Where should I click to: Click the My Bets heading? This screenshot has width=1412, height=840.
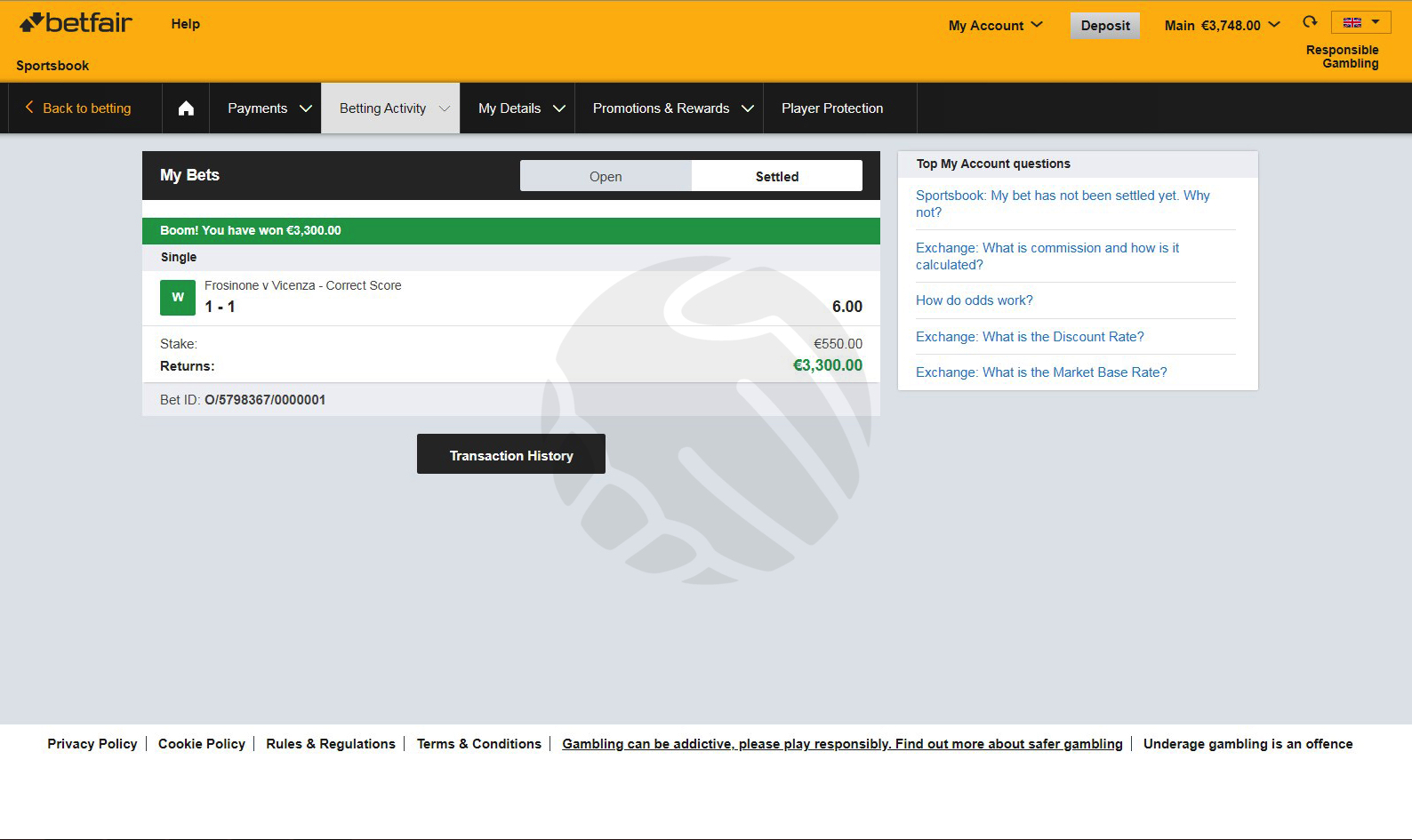coord(189,175)
